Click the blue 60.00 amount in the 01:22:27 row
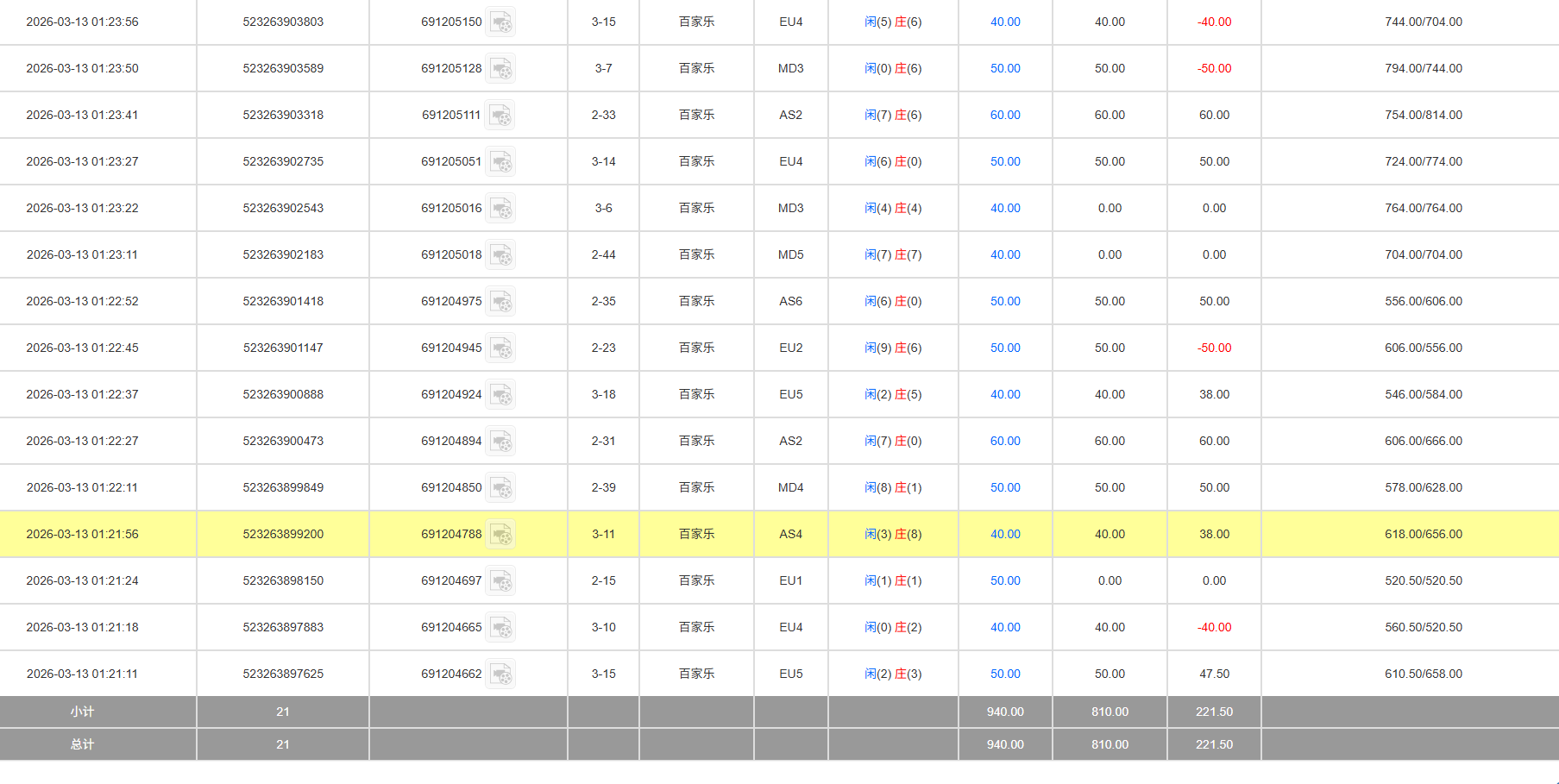Image resolution: width=1559 pixels, height=784 pixels. tap(1005, 441)
